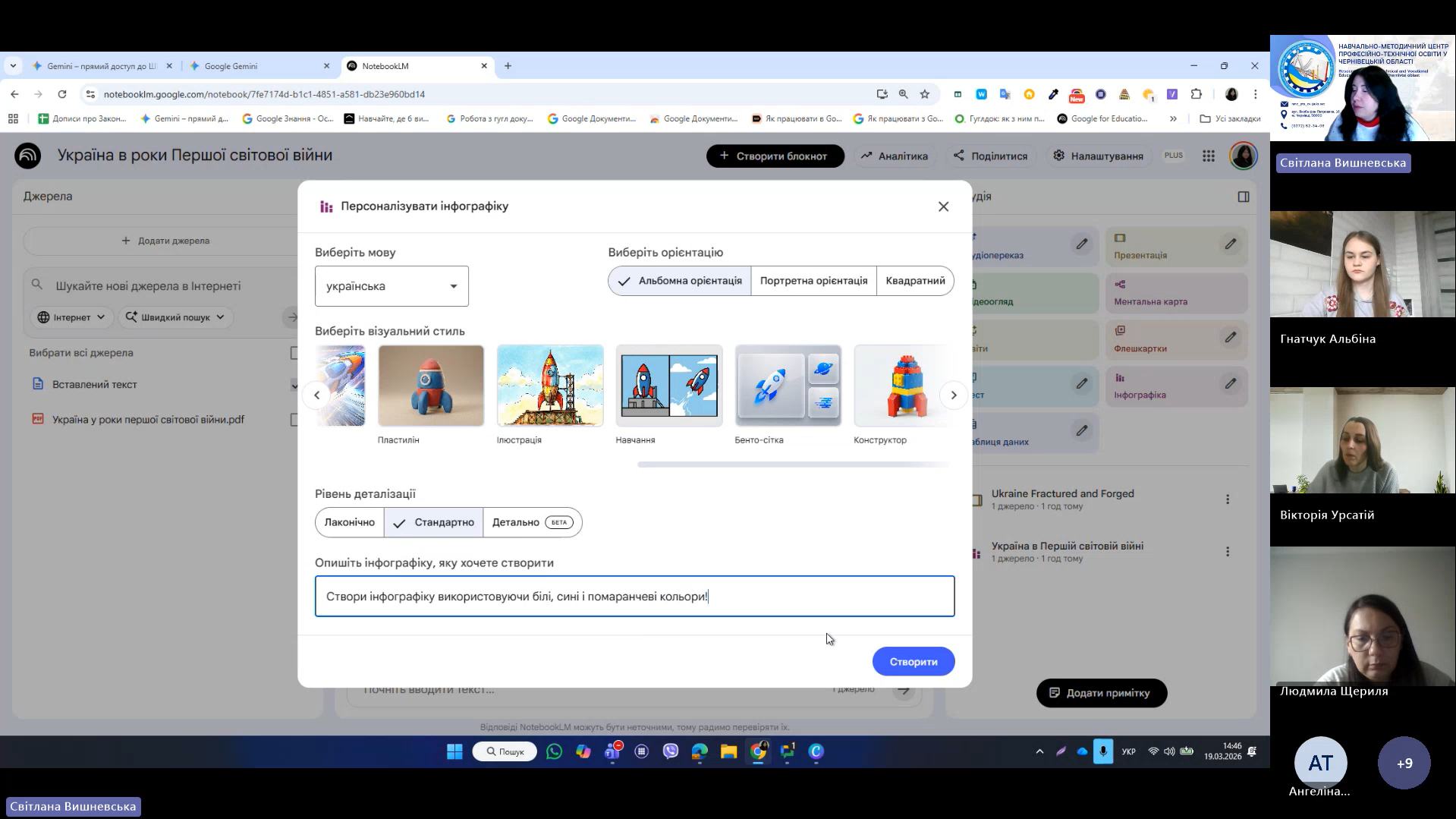Click the NotebookLM logo icon
Viewport: 1456px width, 819px height.
[x=28, y=156]
